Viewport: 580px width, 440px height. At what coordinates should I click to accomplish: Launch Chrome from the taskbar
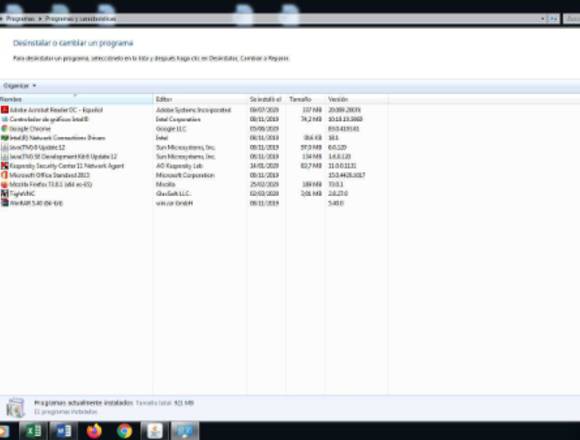click(x=124, y=431)
